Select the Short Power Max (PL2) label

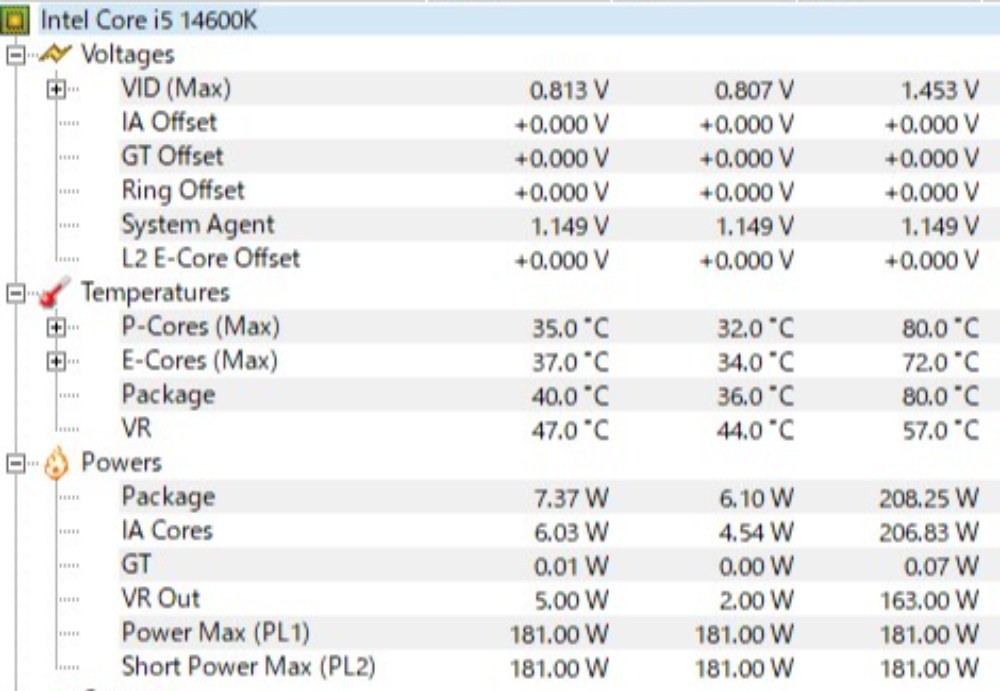249,667
